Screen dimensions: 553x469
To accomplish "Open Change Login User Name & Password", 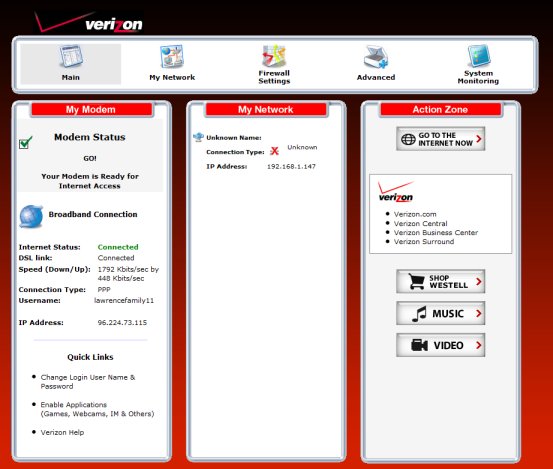I will click(x=88, y=382).
